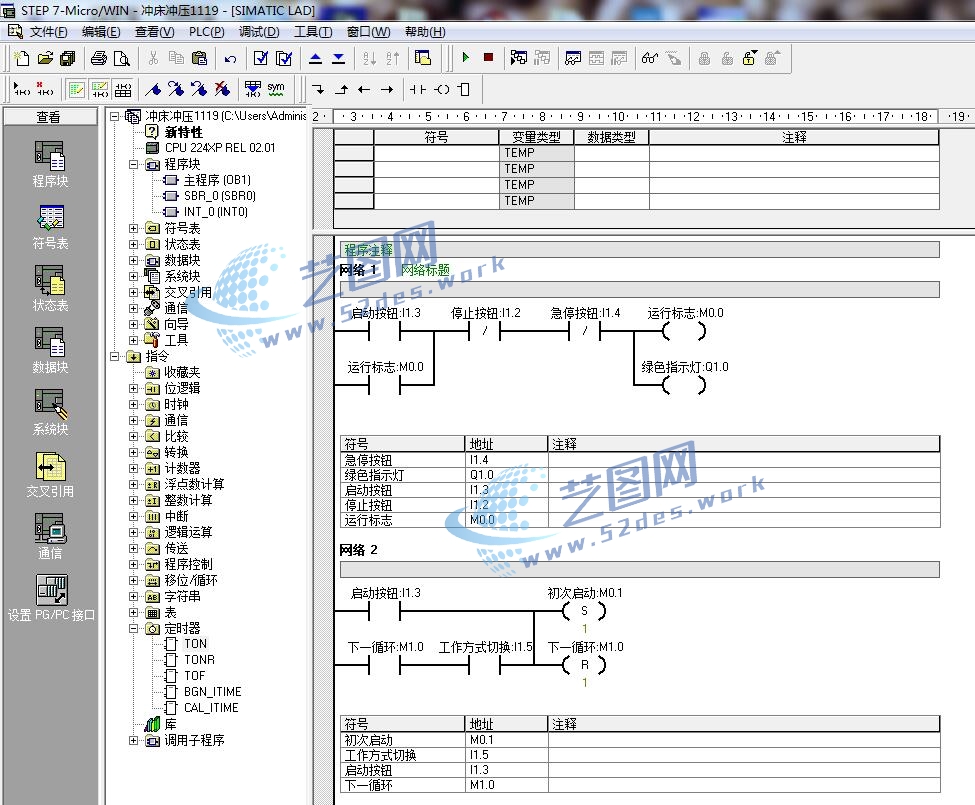
Task: Insert a box using the ladder toolbar
Action: click(464, 90)
